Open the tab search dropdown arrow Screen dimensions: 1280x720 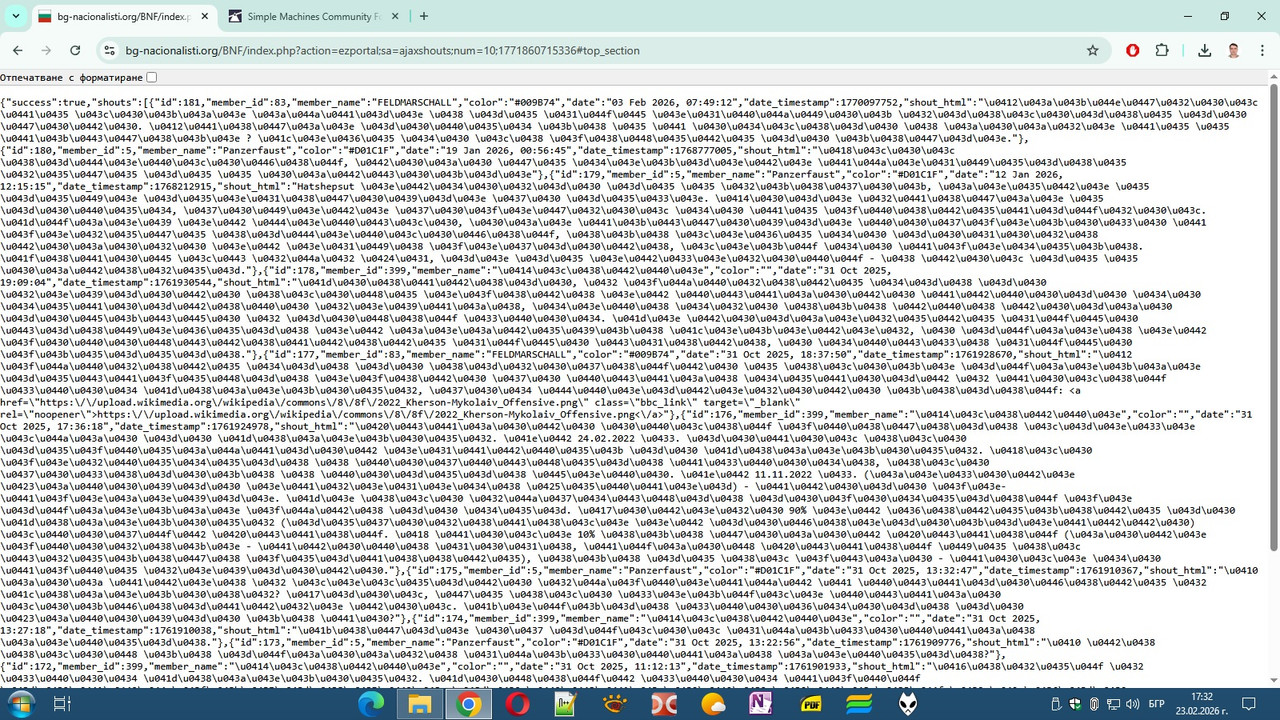16,16
